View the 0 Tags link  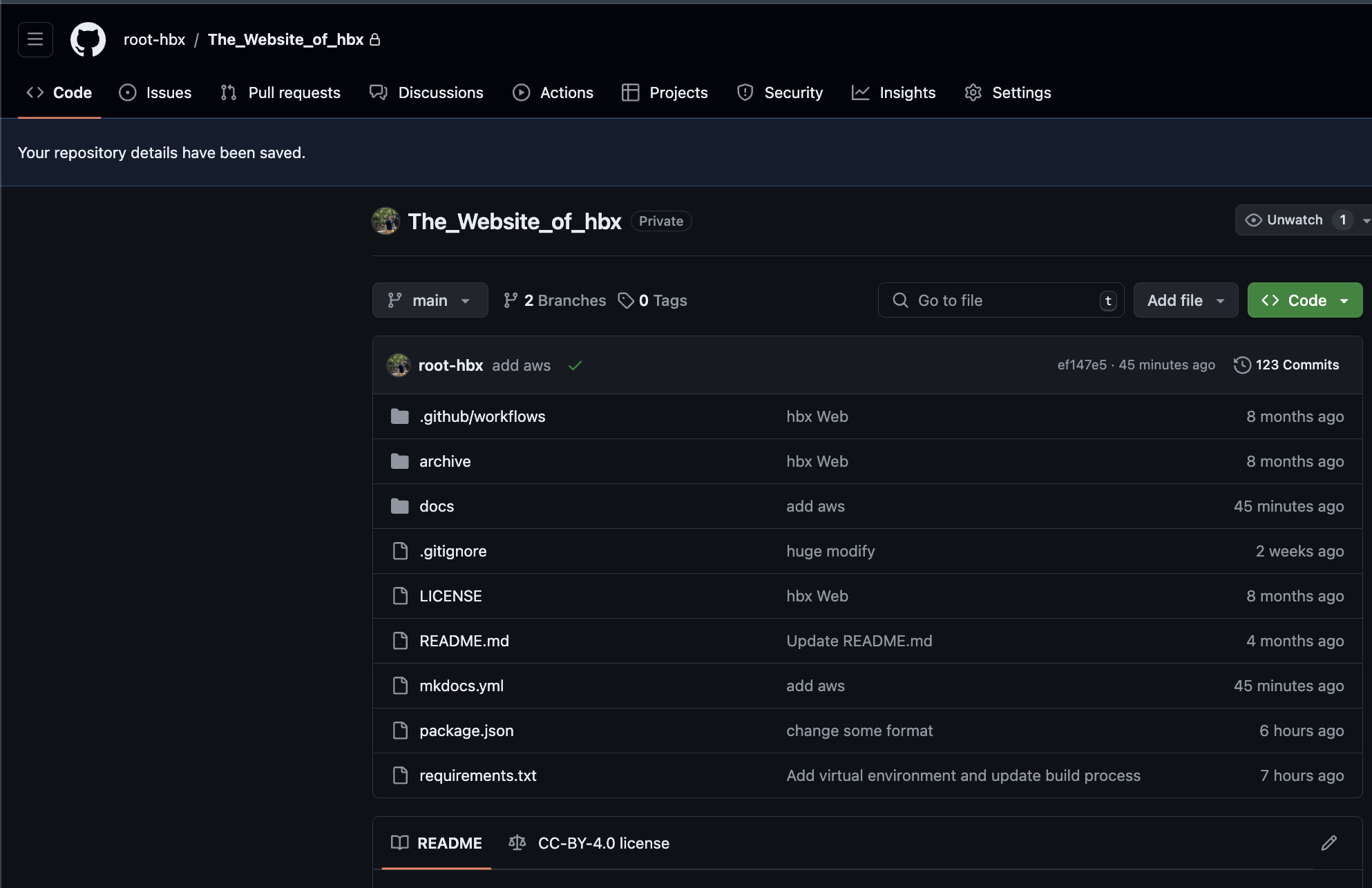[x=652, y=300]
